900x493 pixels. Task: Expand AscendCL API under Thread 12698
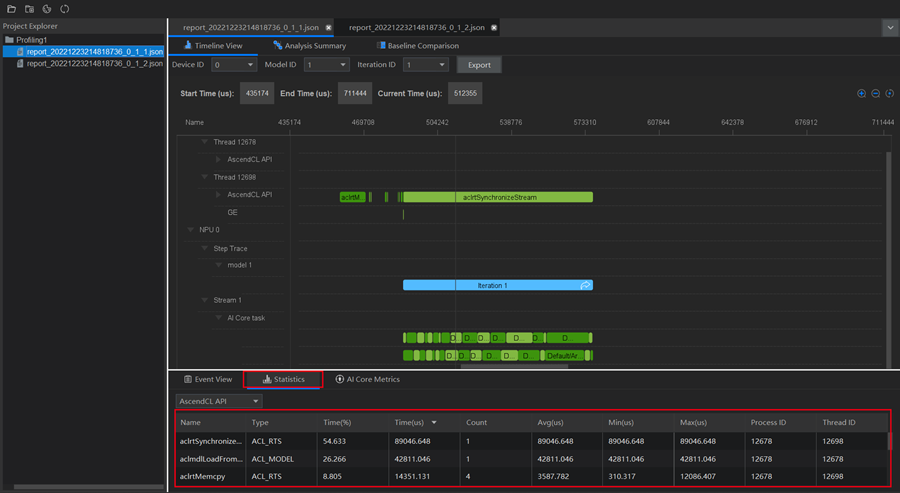coord(219,195)
